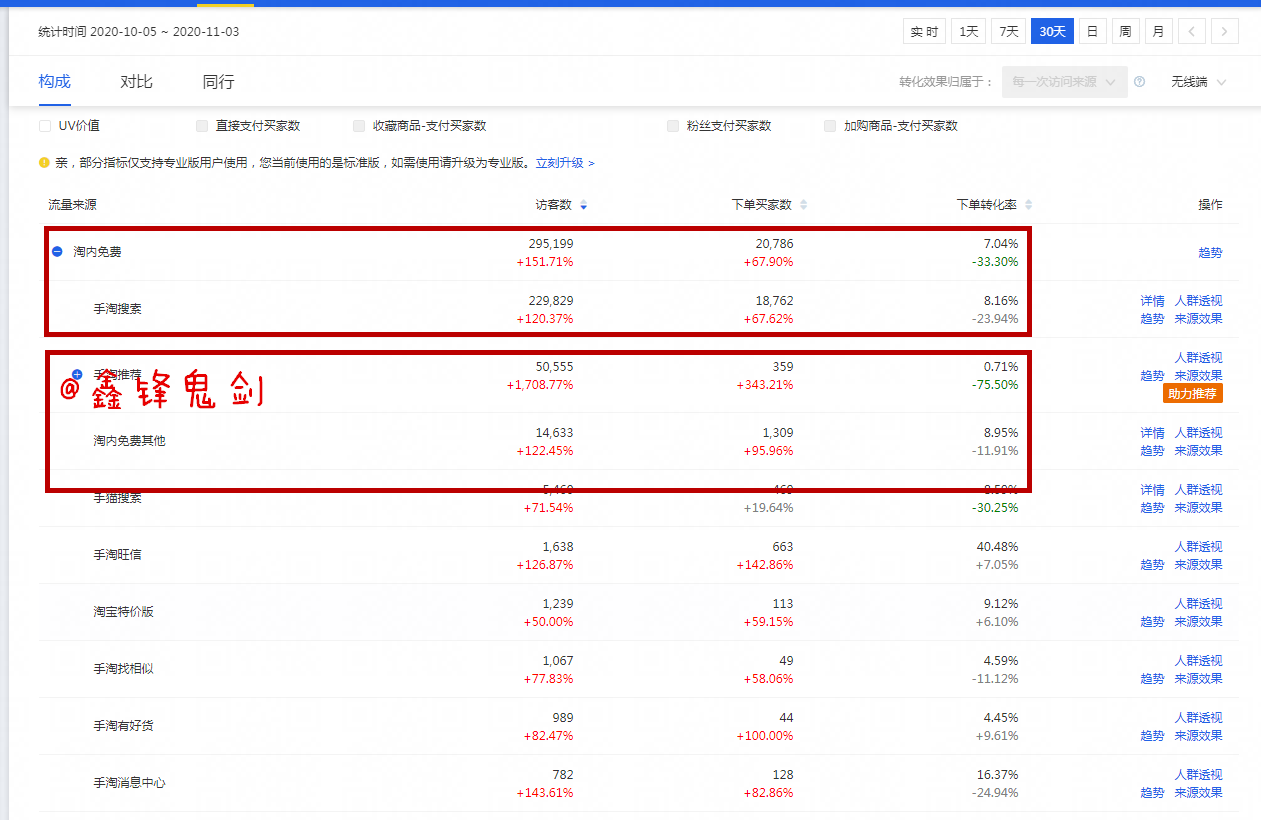Viewport: 1261px width, 820px height.
Task: Click the 立刻升级 upgrade link
Action: [x=564, y=163]
